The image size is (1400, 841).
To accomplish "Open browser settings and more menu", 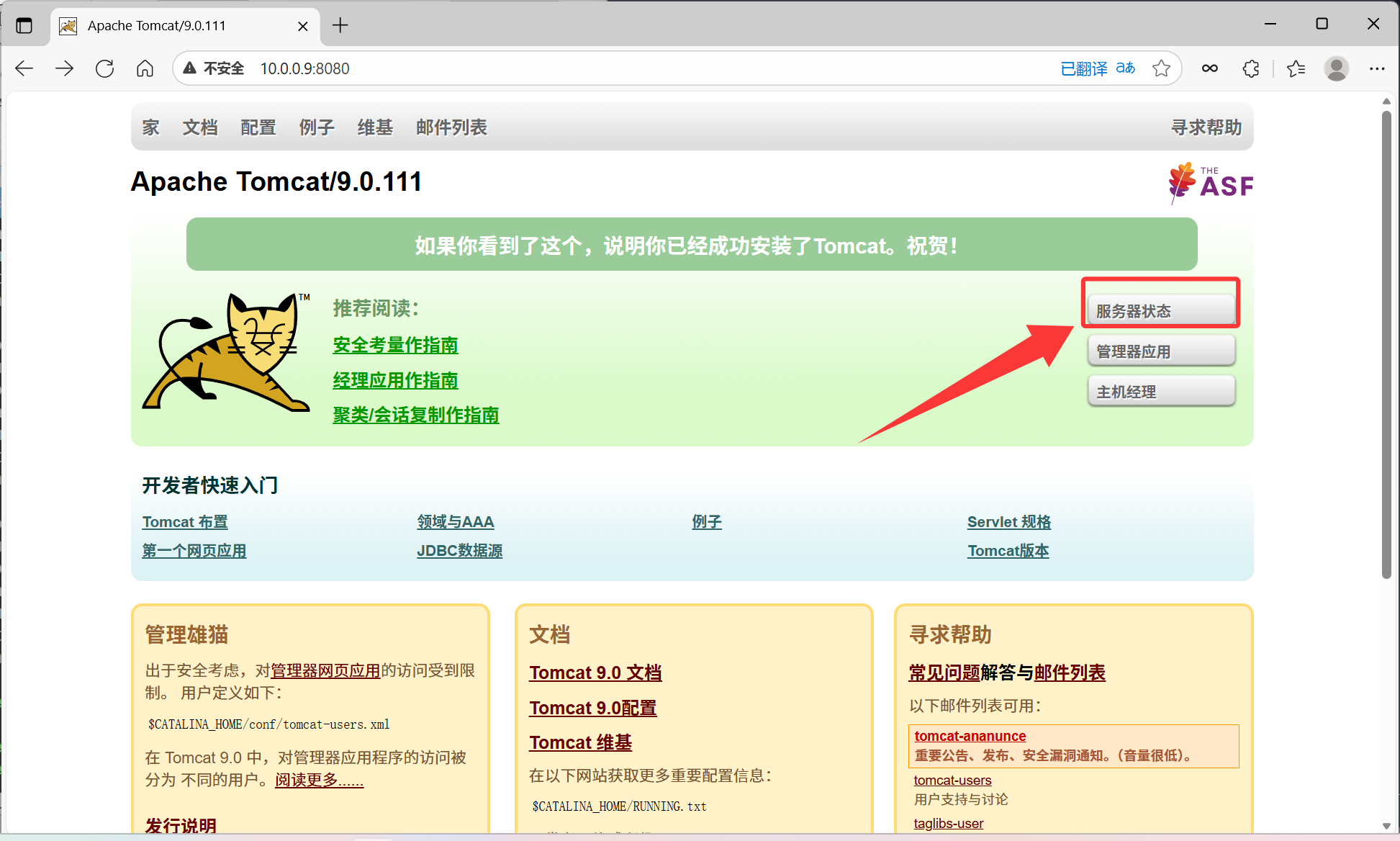I will point(1377,68).
